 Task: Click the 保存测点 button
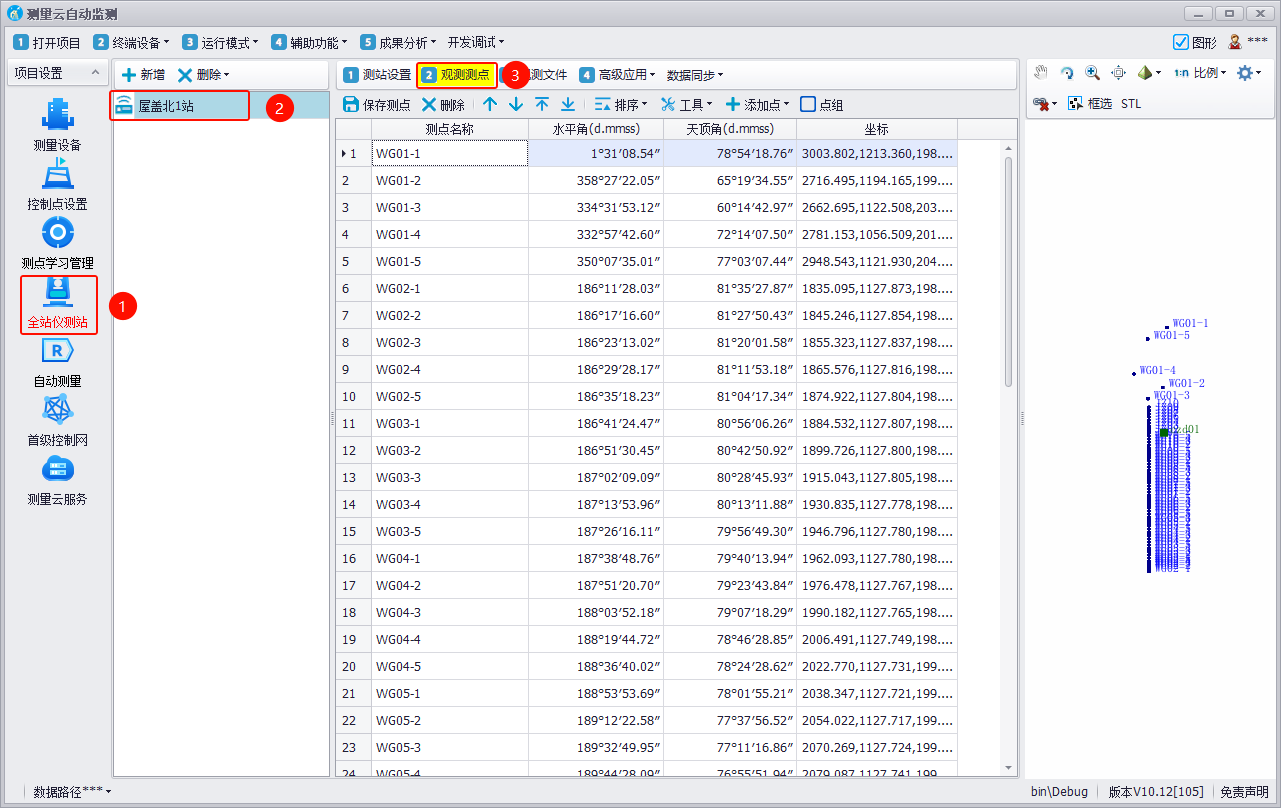(x=377, y=105)
